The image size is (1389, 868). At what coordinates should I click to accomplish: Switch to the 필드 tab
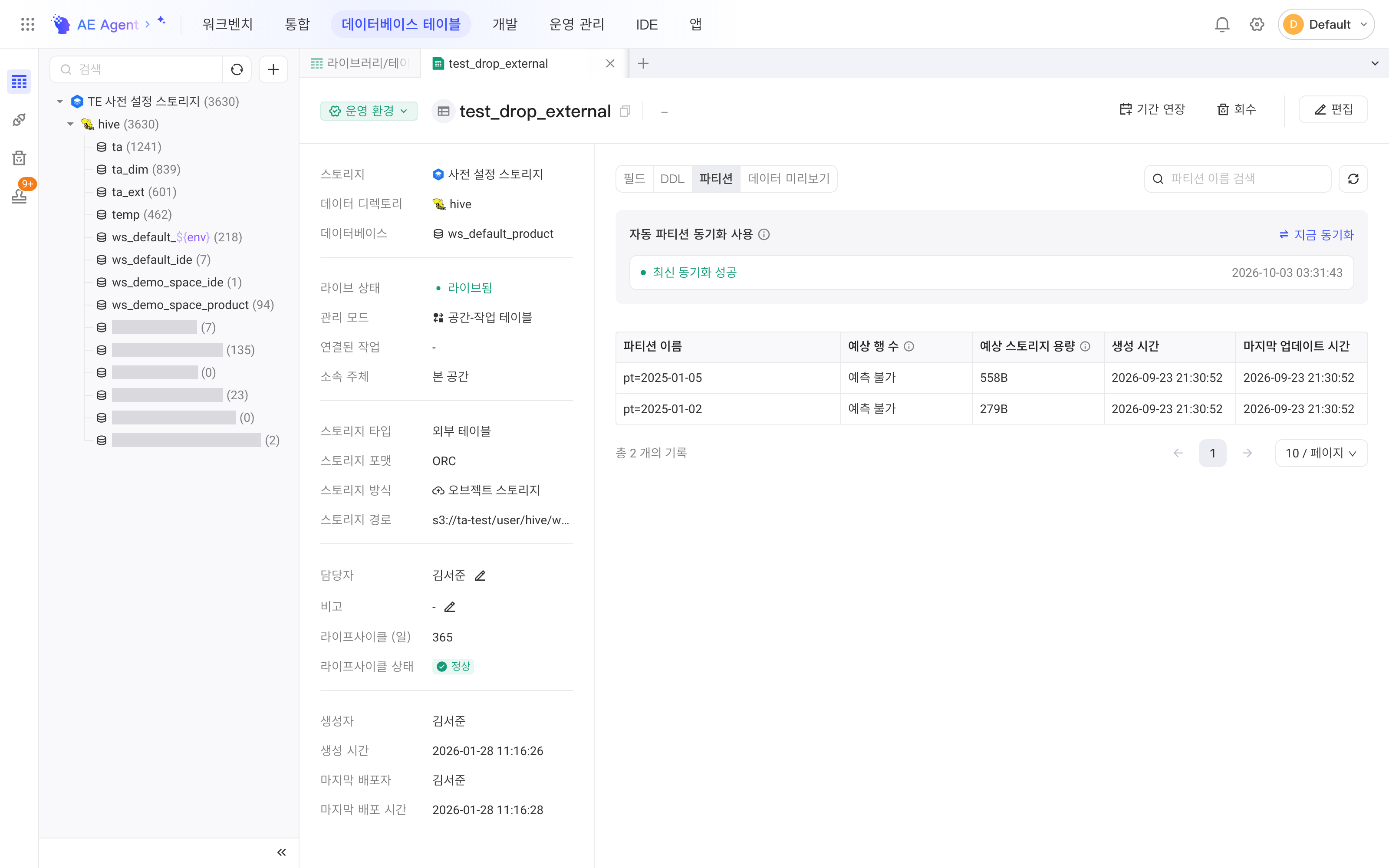[x=634, y=178]
